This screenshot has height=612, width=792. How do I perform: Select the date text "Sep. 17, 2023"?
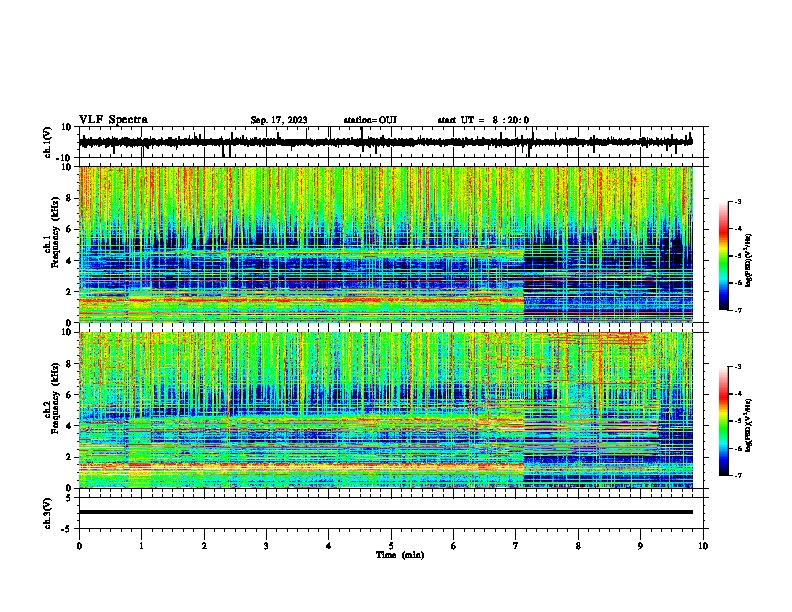tap(279, 120)
